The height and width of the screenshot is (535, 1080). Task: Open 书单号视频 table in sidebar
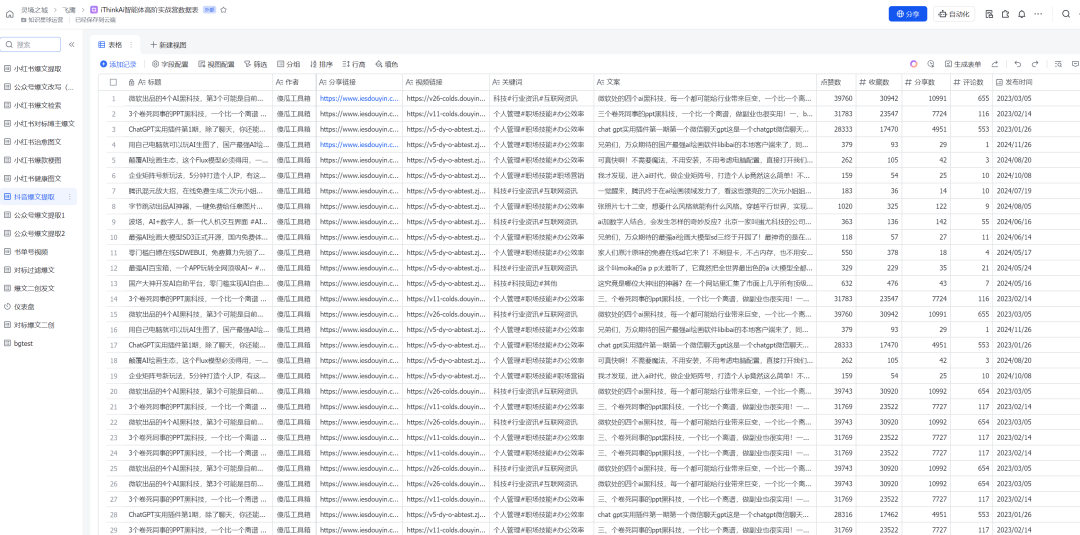(39, 251)
